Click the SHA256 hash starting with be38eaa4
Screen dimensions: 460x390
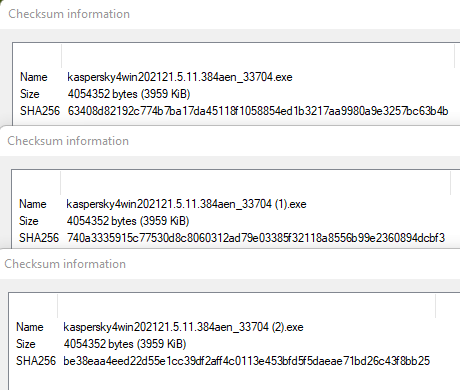(x=247, y=361)
